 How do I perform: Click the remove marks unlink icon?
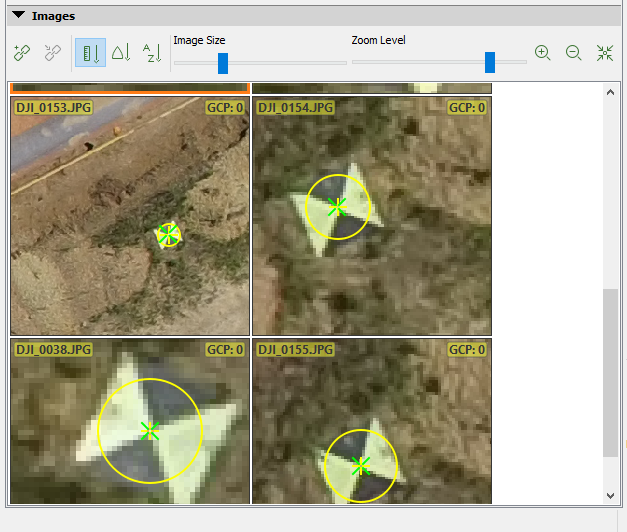pyautogui.click(x=52, y=53)
